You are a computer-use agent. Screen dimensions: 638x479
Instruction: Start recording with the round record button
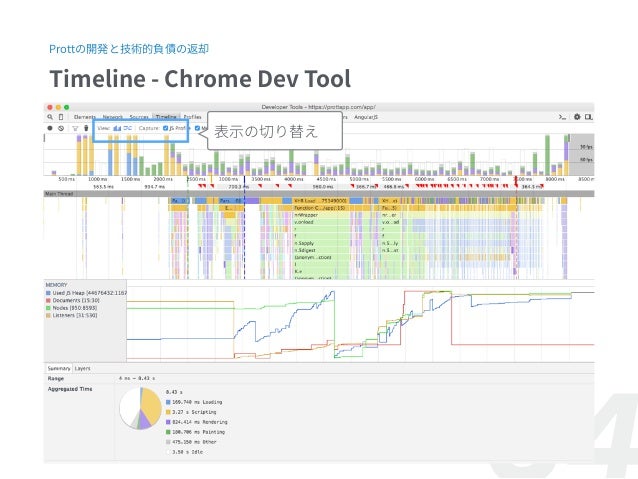pos(50,128)
